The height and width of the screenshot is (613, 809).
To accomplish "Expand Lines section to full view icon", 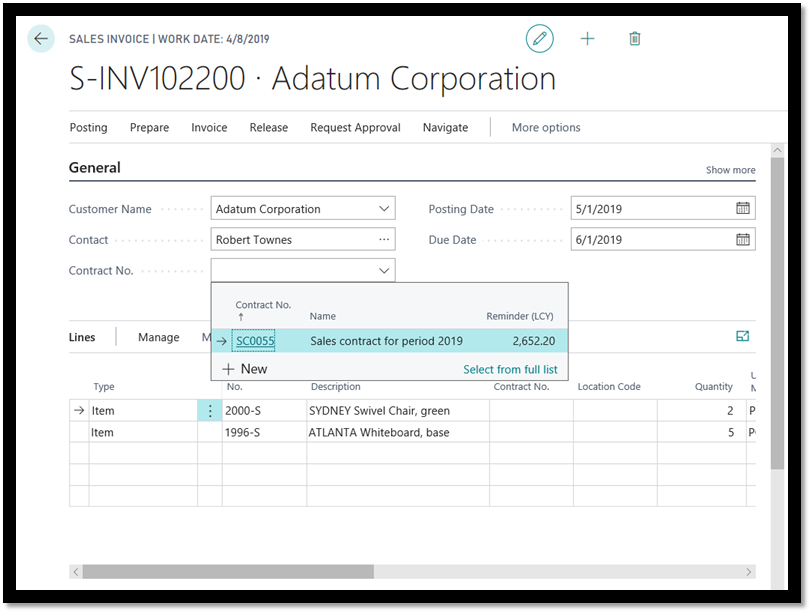I will point(742,336).
